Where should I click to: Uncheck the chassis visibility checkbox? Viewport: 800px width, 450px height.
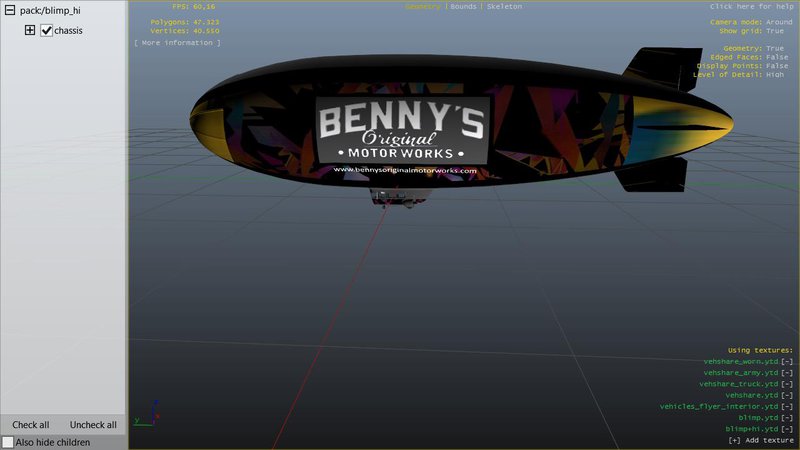pos(46,30)
